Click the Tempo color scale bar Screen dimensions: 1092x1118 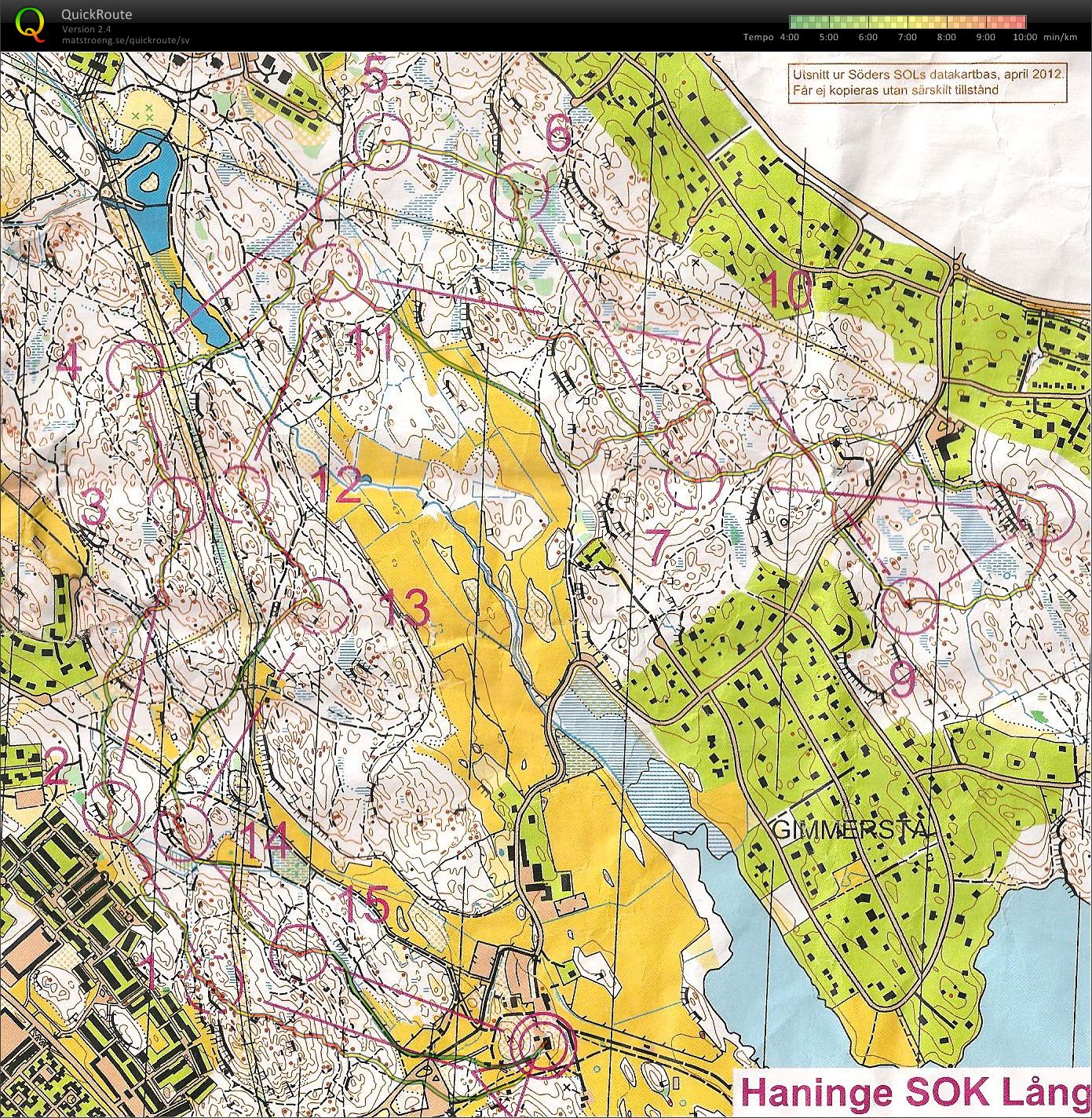pyautogui.click(x=908, y=22)
